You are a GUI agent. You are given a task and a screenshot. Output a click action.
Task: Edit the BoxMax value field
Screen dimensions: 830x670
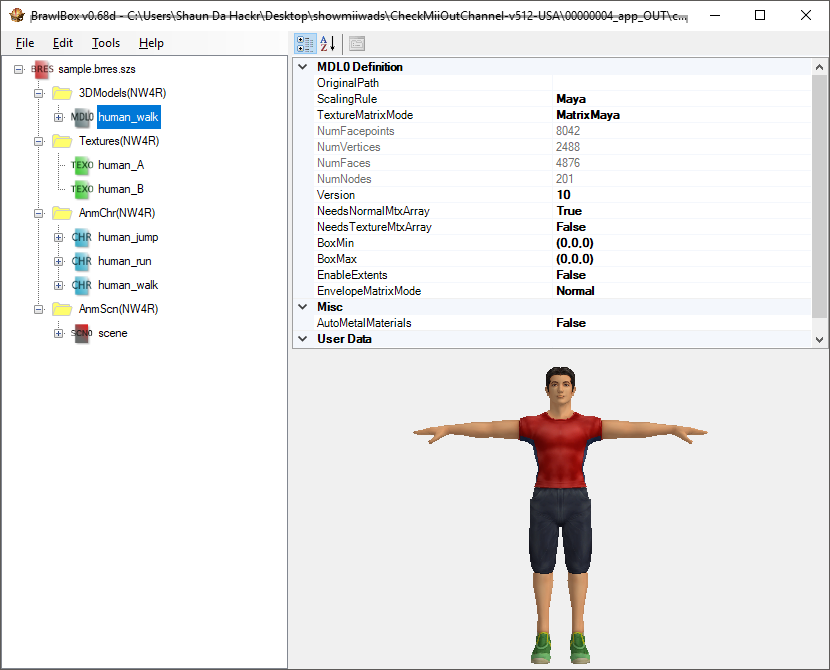tap(682, 259)
